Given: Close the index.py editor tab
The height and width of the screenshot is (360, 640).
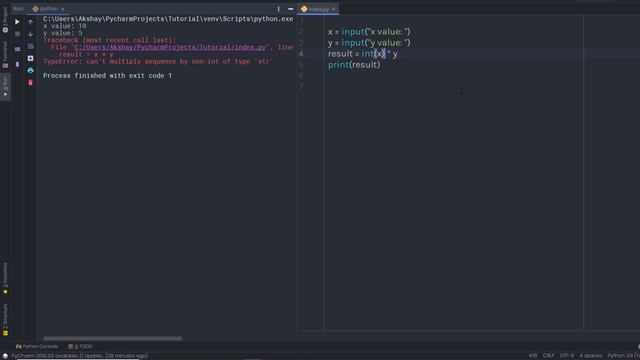Looking at the screenshot, I should [333, 9].
